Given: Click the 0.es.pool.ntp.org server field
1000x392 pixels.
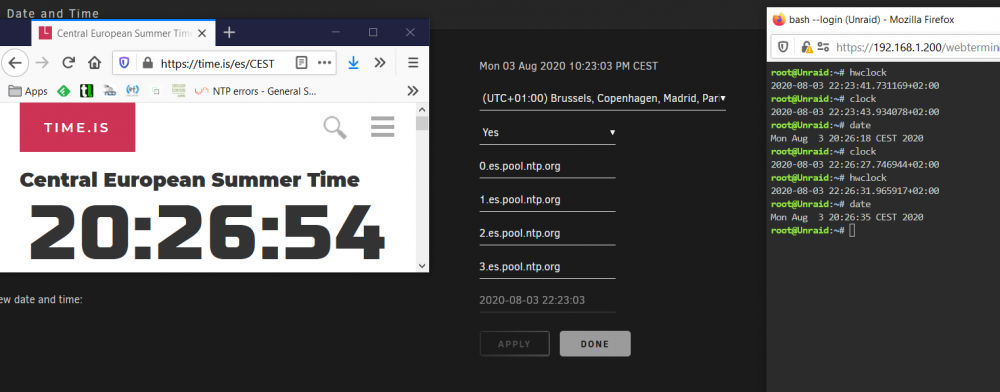Looking at the screenshot, I should click(x=548, y=166).
